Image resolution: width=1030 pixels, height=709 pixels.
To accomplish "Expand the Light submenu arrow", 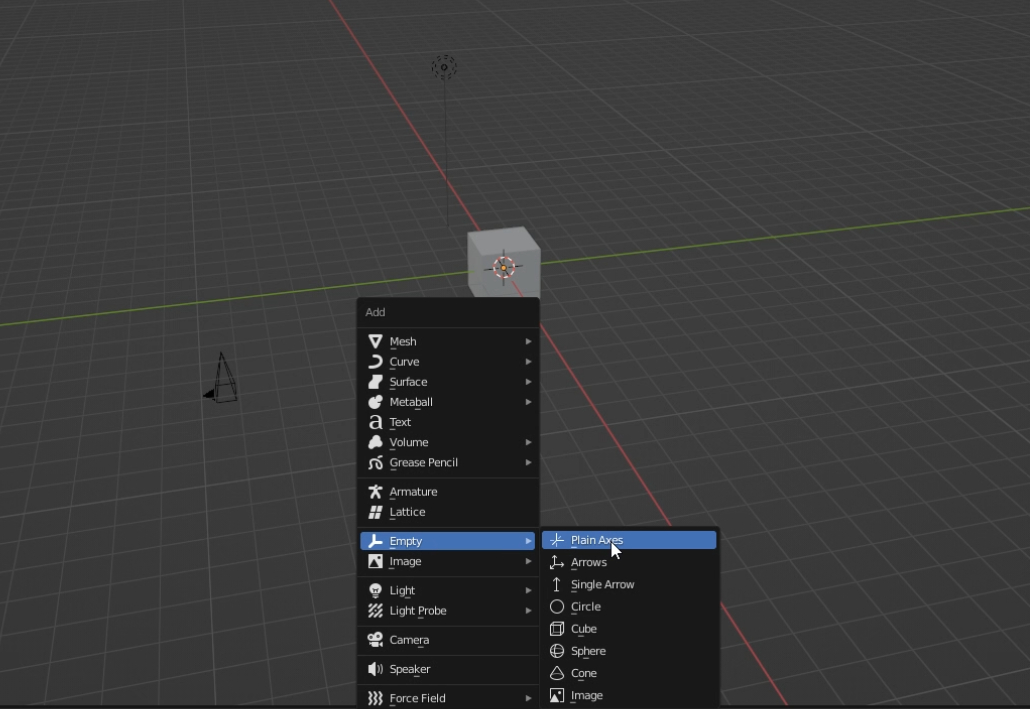I will 528,590.
